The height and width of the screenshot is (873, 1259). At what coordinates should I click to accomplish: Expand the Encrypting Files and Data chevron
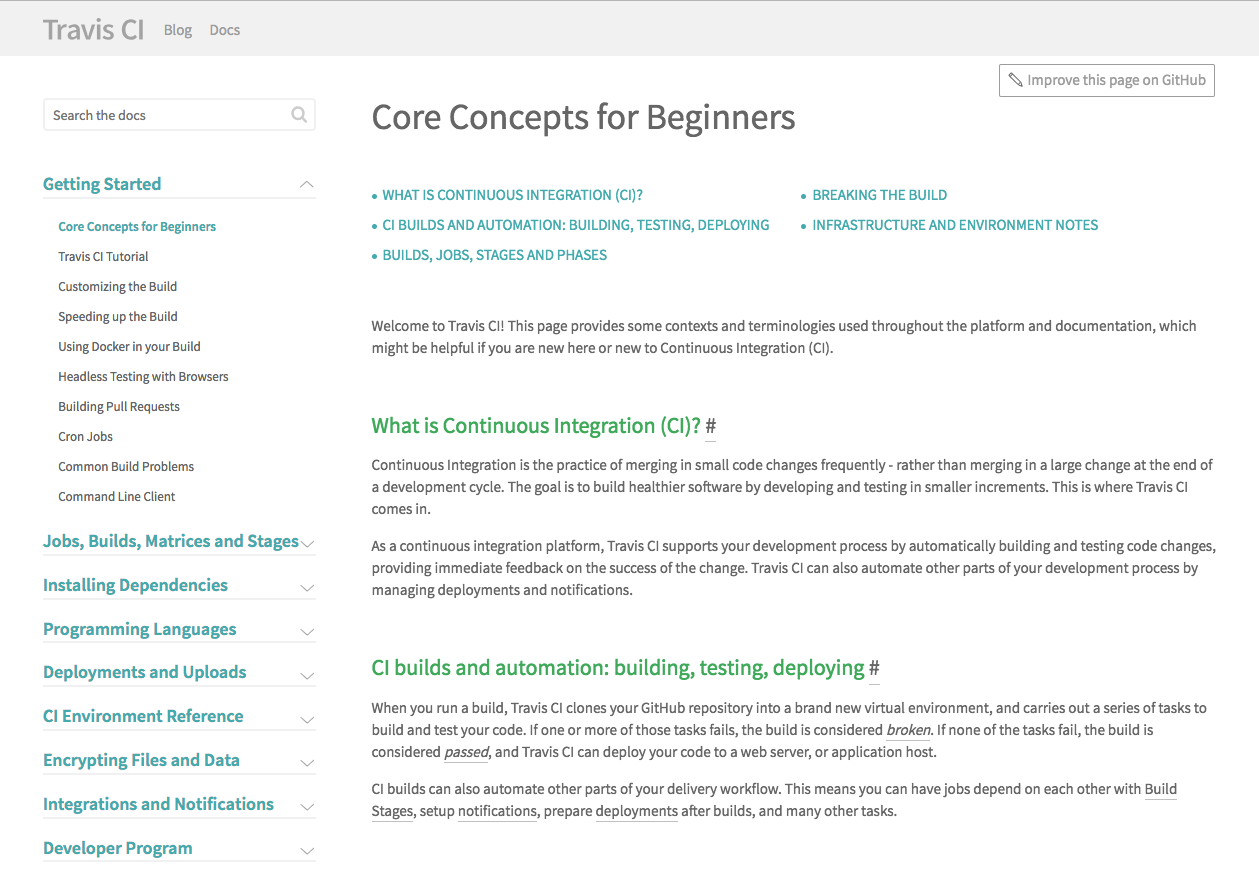coord(307,763)
